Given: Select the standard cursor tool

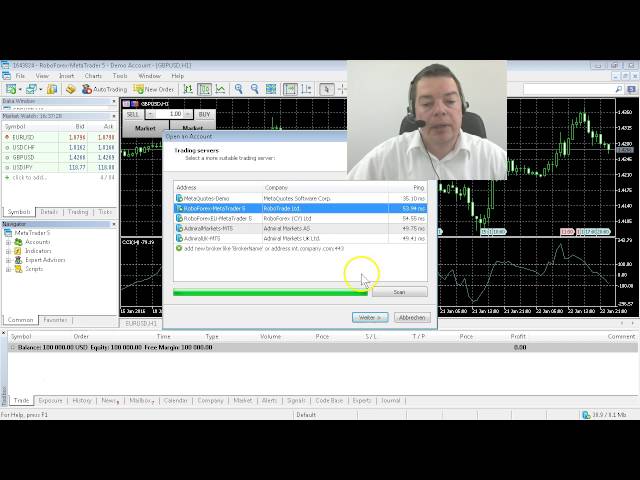Looking at the screenshot, I should (x=327, y=89).
